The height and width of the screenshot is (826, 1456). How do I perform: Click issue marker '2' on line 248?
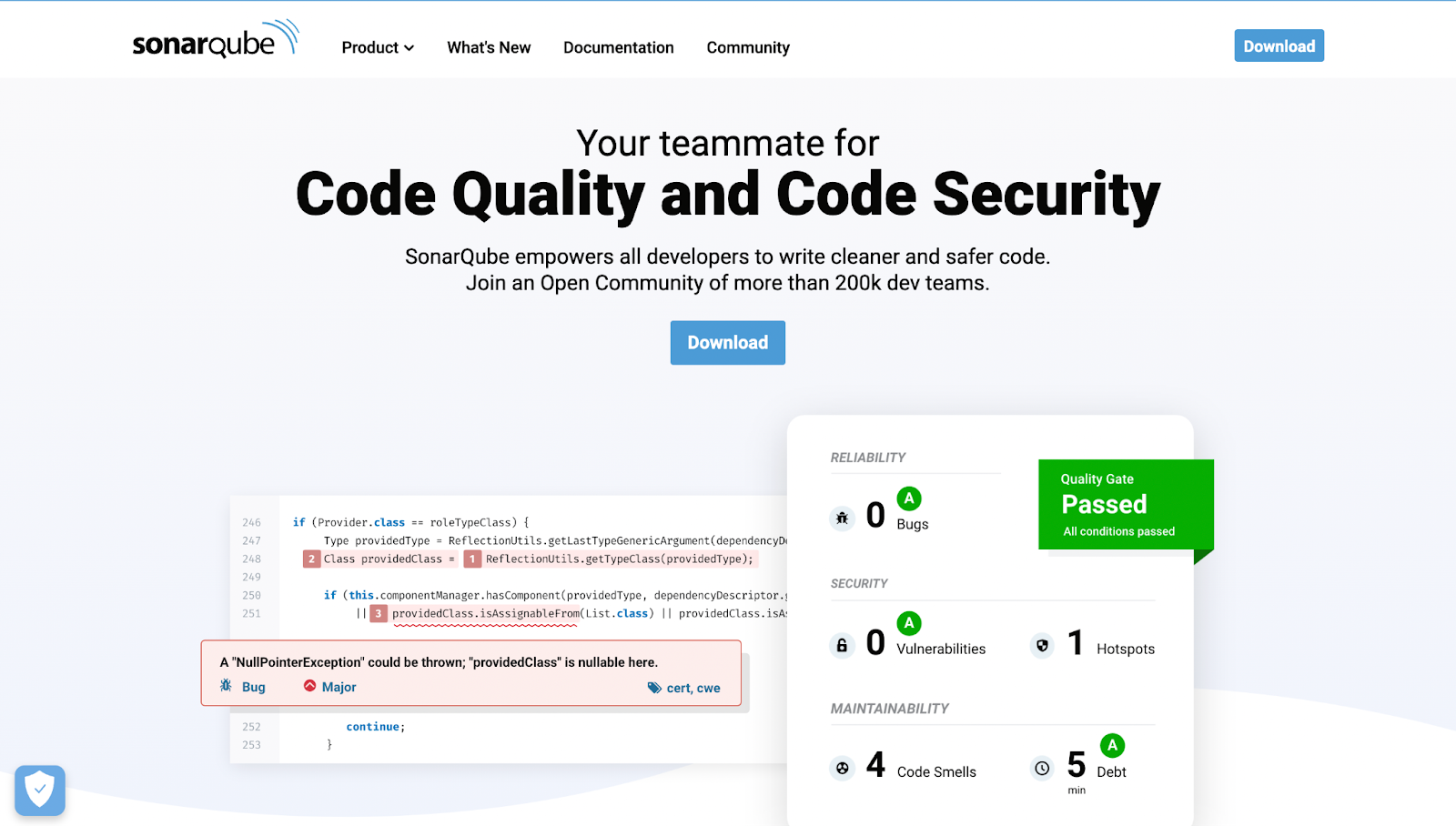pyautogui.click(x=310, y=559)
